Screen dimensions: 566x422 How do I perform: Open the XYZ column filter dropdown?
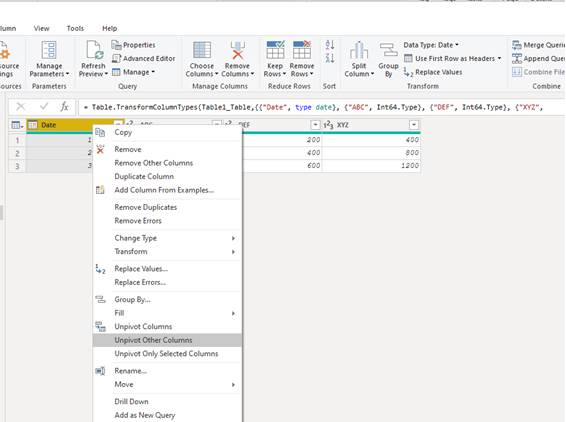click(x=414, y=125)
